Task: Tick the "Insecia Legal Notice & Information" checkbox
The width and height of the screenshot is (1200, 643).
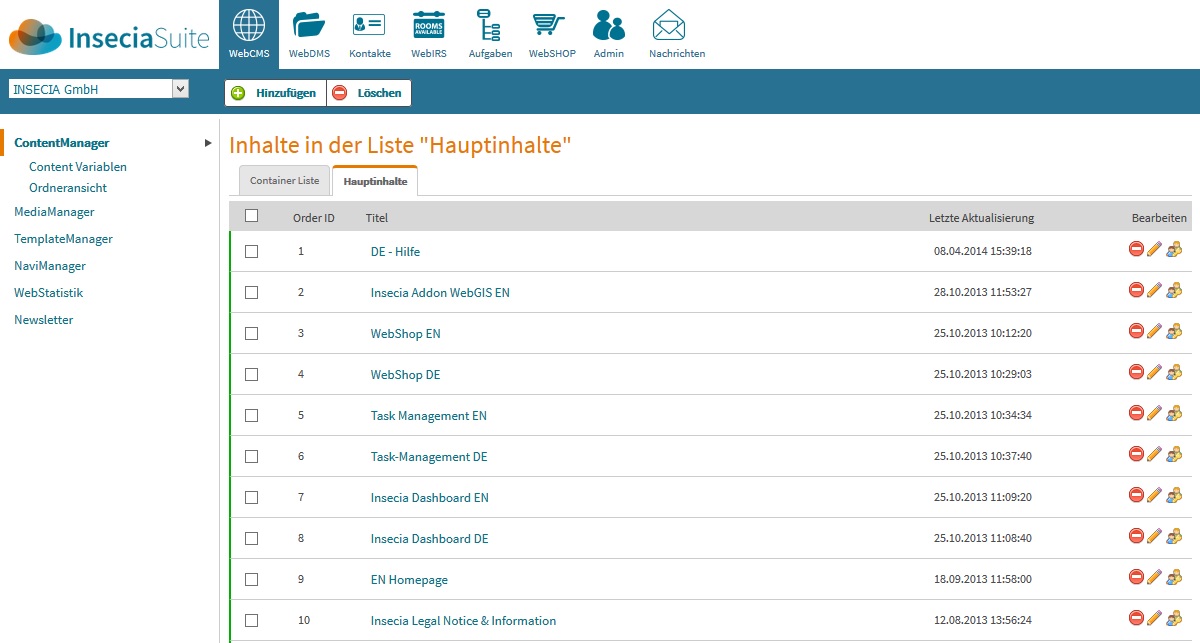Action: [251, 621]
